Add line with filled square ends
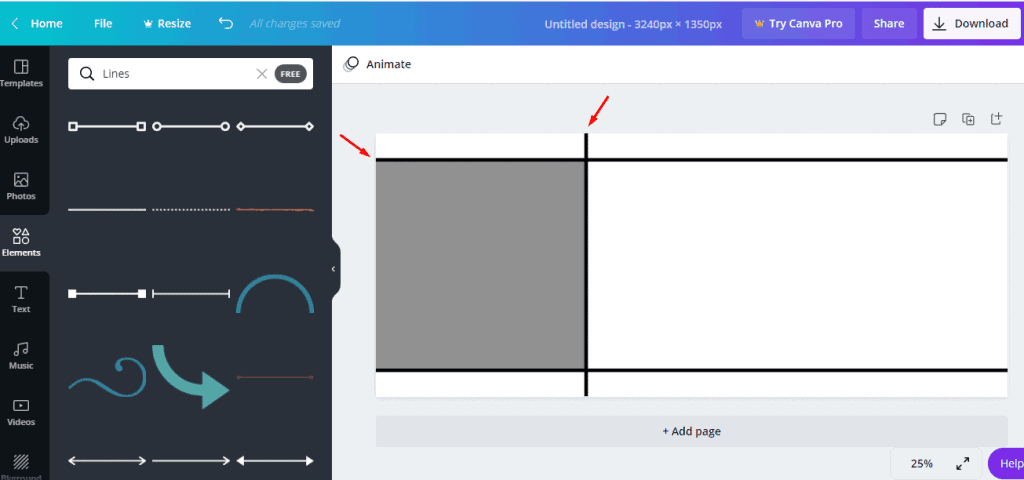The width and height of the screenshot is (1024, 480). tap(107, 294)
